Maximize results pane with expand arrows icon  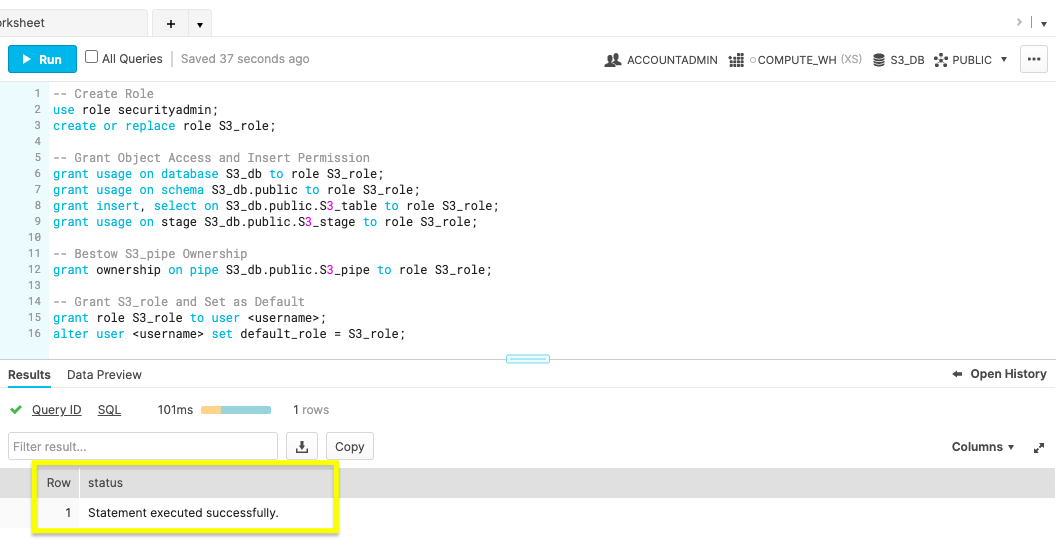pos(1039,448)
